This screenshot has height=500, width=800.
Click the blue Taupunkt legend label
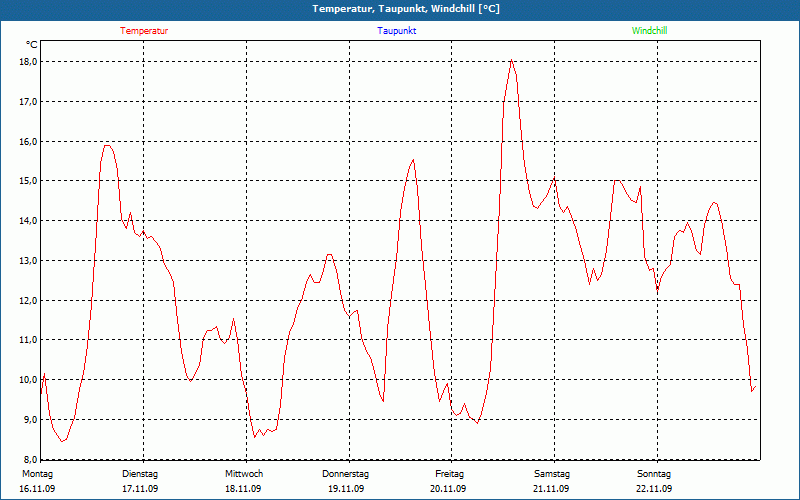[x=397, y=31]
